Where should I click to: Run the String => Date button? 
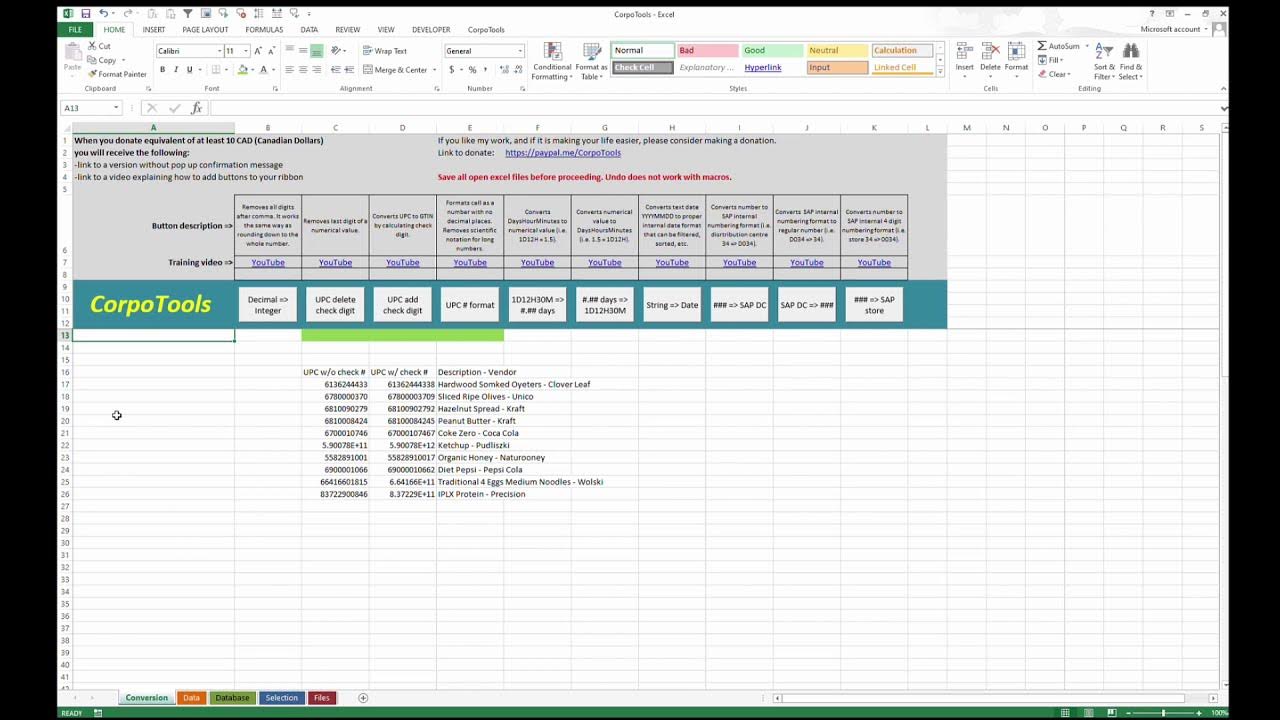(x=672, y=305)
